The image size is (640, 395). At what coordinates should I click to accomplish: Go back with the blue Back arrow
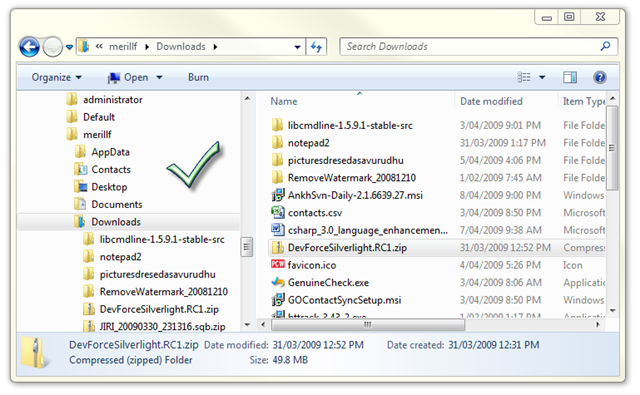(x=29, y=47)
